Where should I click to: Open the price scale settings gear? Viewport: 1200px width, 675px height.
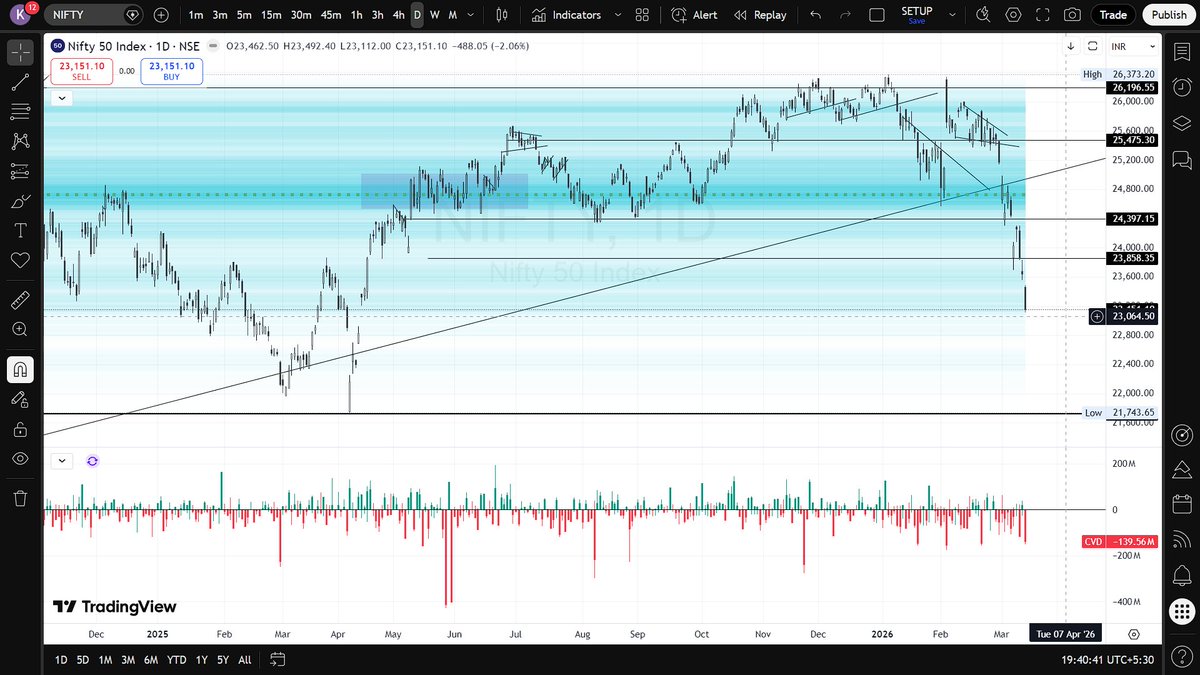tap(1134, 634)
